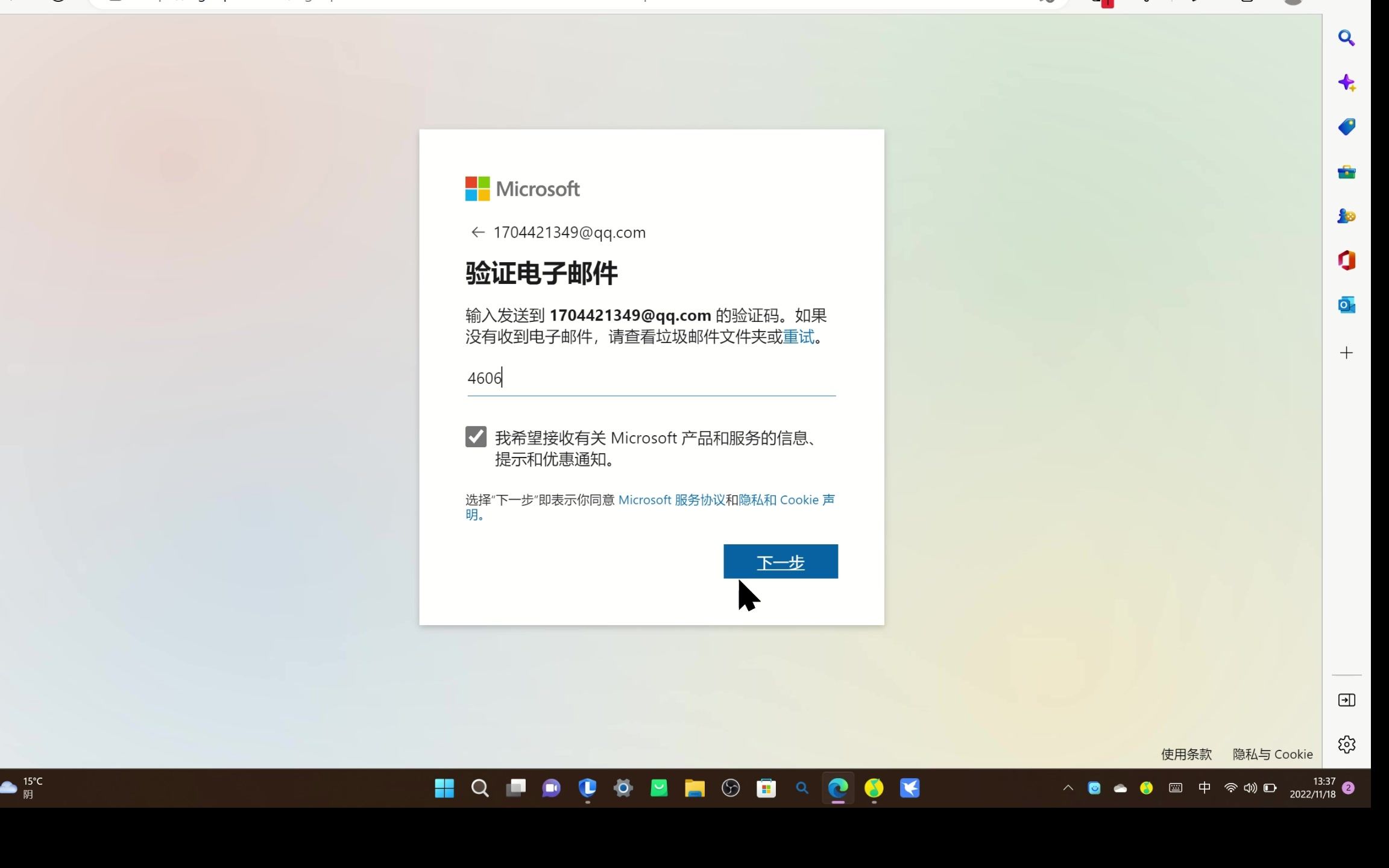
Task: Open the blue smiley face tray icon
Action: pos(1094,788)
